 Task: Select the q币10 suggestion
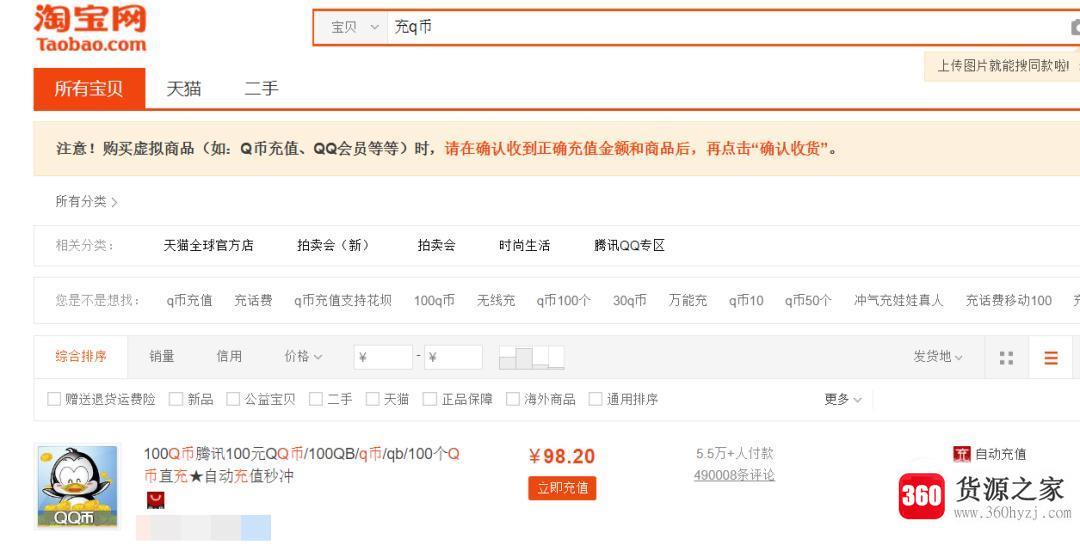tap(746, 300)
